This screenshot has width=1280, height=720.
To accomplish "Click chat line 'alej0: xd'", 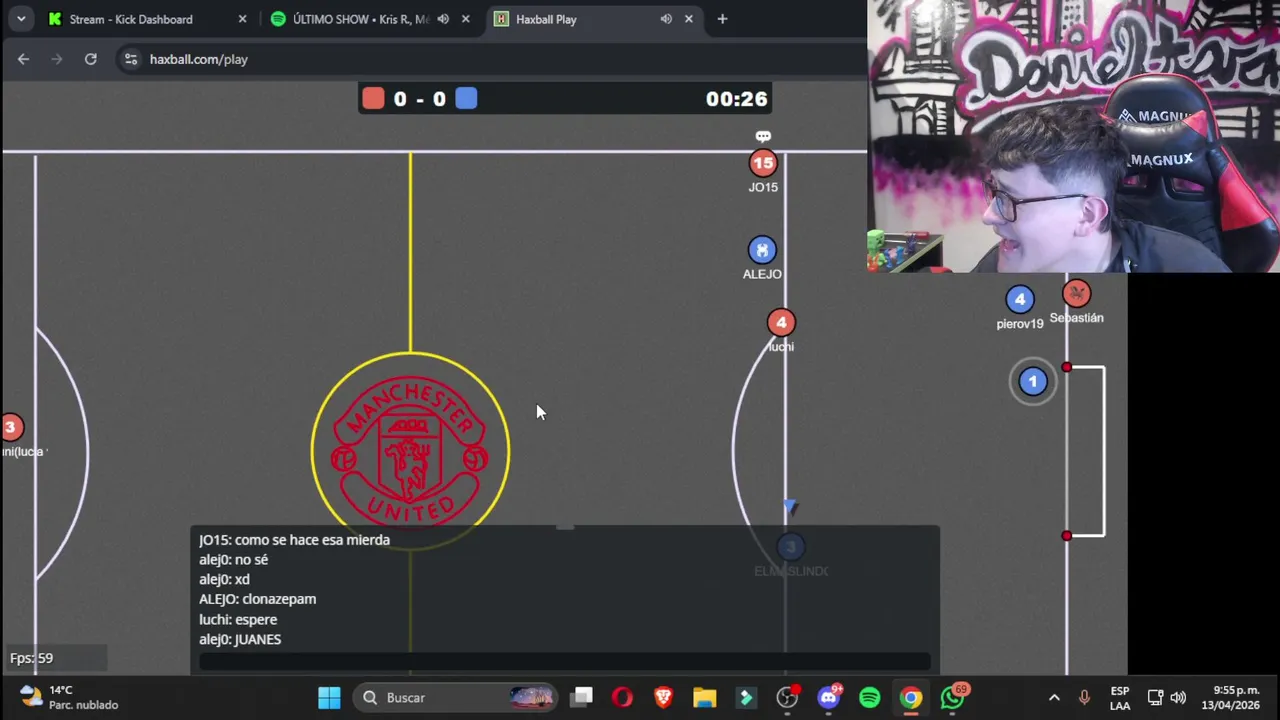I will (x=224, y=579).
